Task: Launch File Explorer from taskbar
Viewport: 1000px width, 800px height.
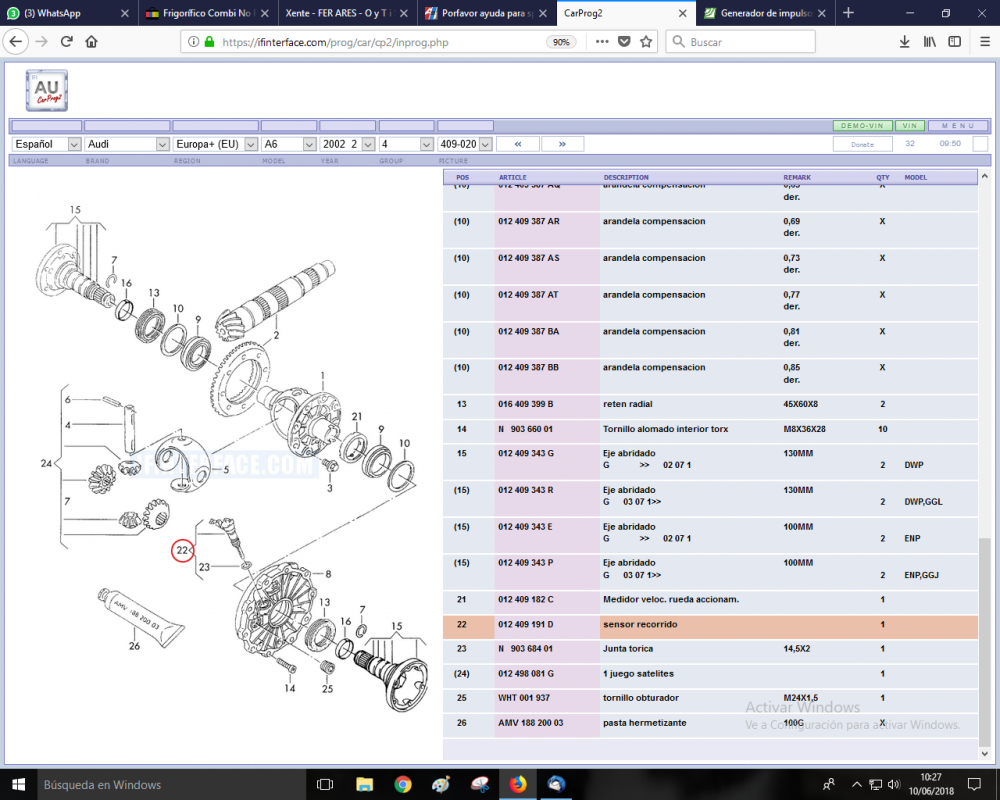Action: [x=364, y=785]
